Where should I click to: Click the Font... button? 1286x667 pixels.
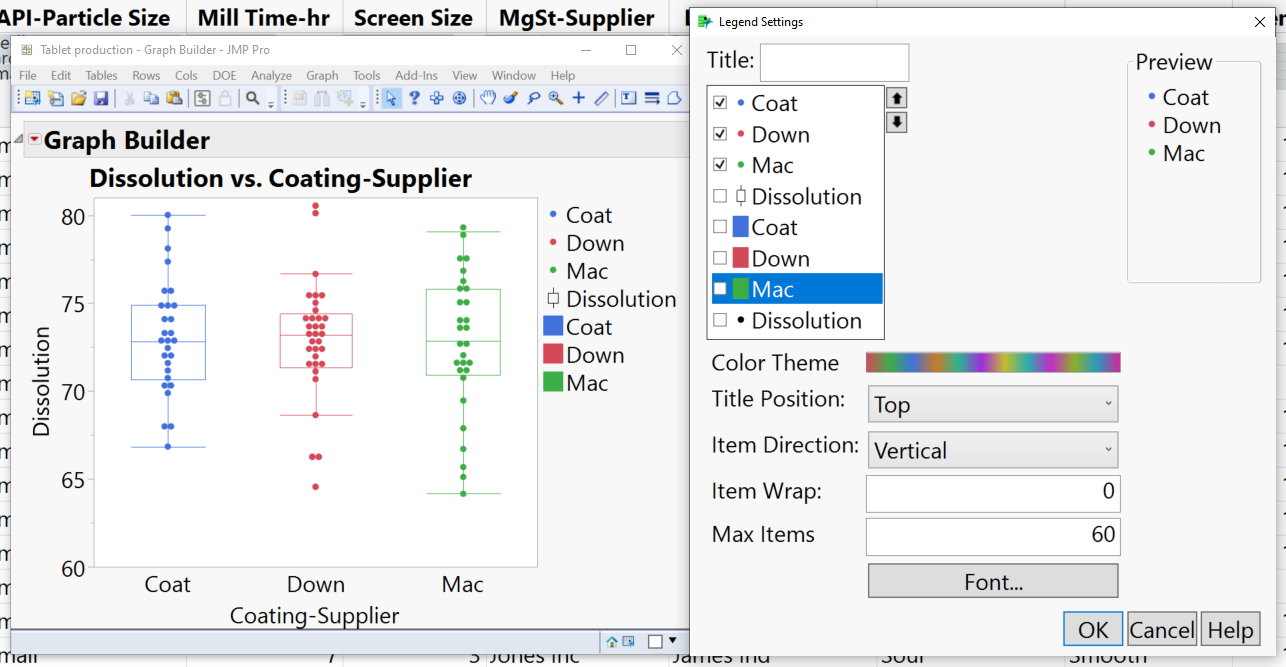[993, 581]
